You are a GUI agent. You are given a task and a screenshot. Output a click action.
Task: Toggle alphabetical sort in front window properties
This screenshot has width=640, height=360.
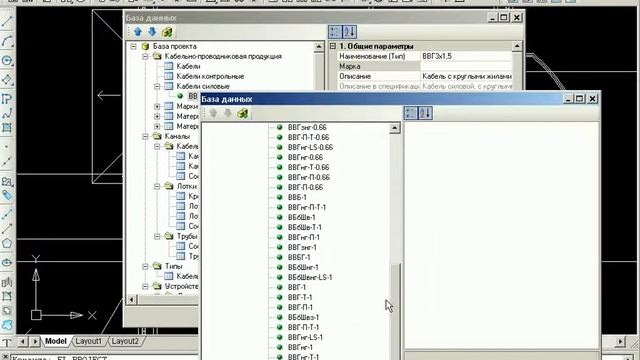pos(424,113)
